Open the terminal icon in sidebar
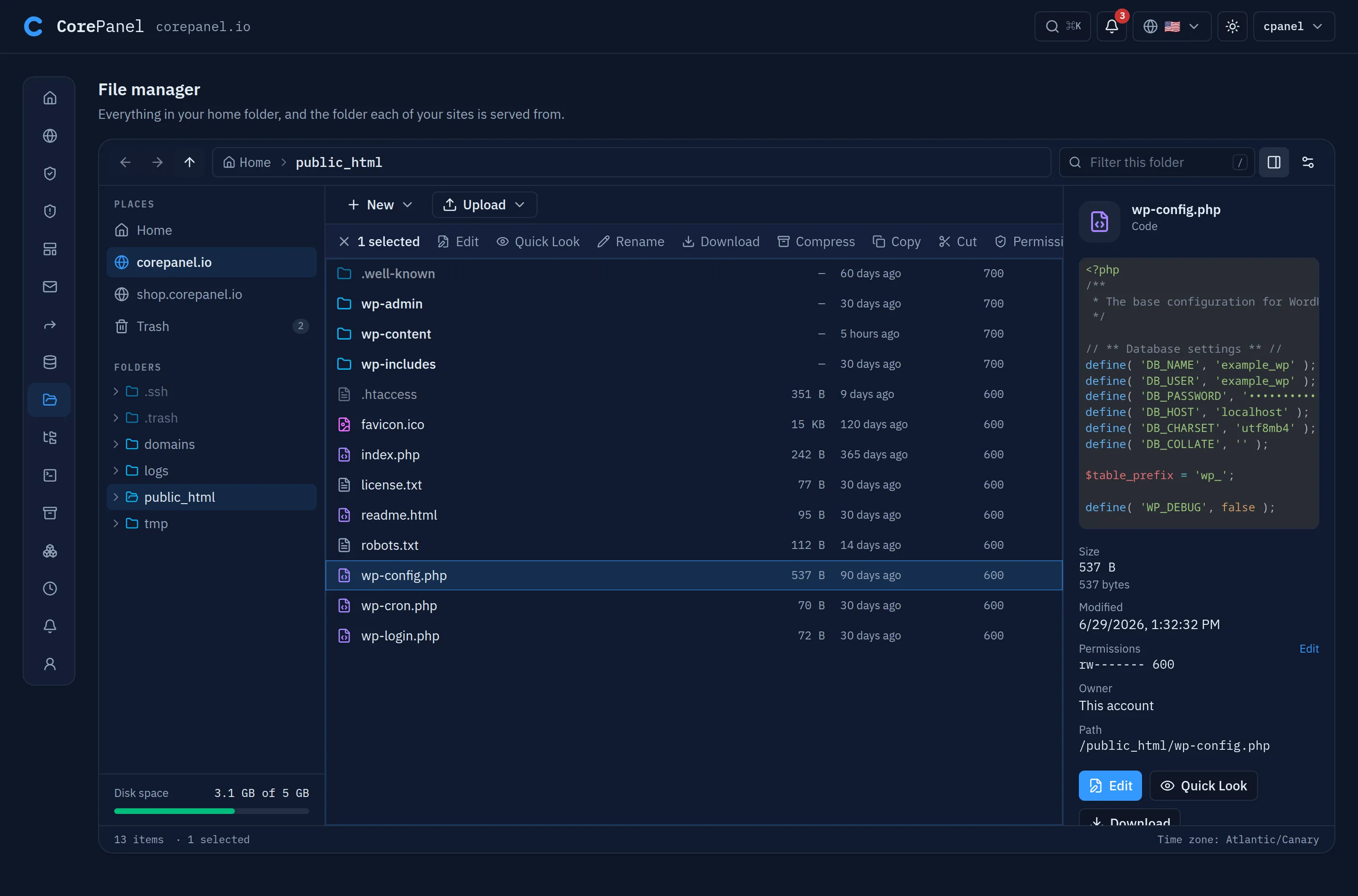 [x=50, y=475]
